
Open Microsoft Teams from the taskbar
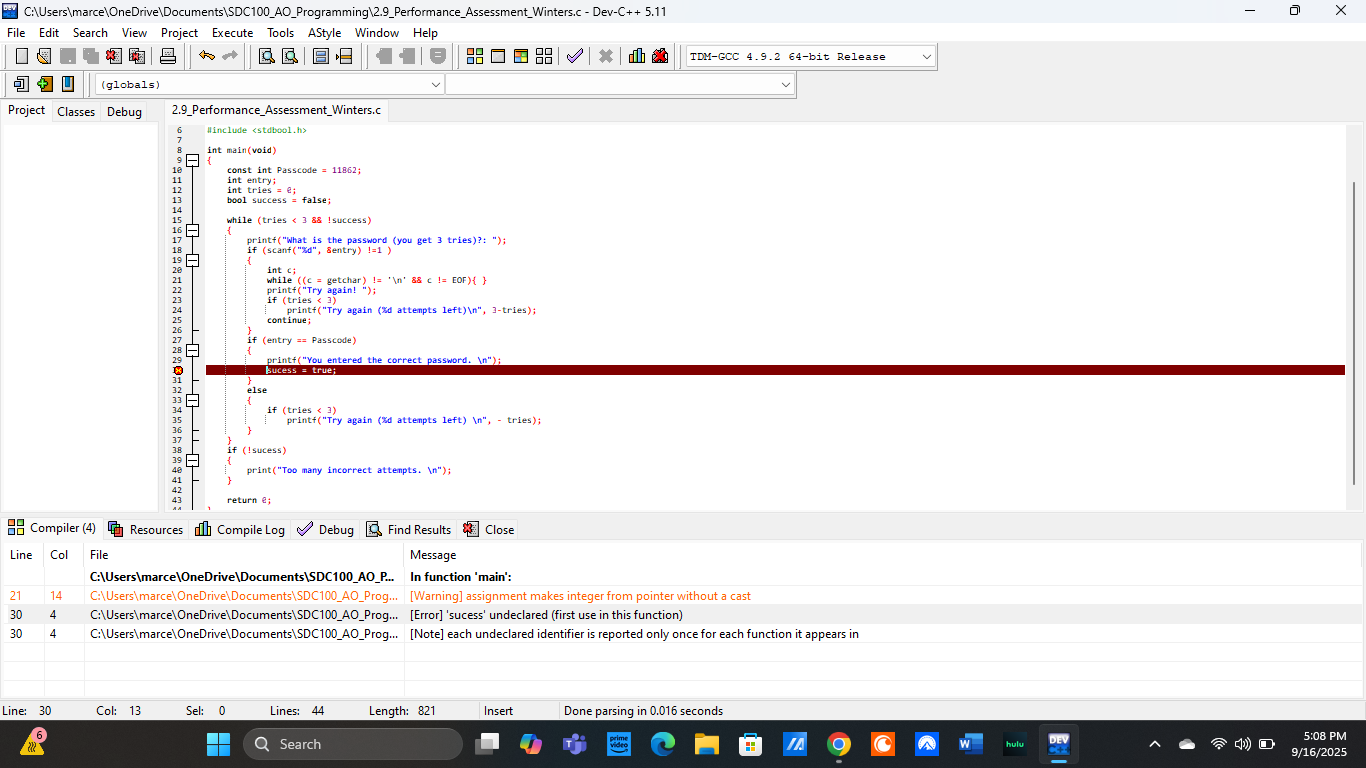(x=575, y=744)
